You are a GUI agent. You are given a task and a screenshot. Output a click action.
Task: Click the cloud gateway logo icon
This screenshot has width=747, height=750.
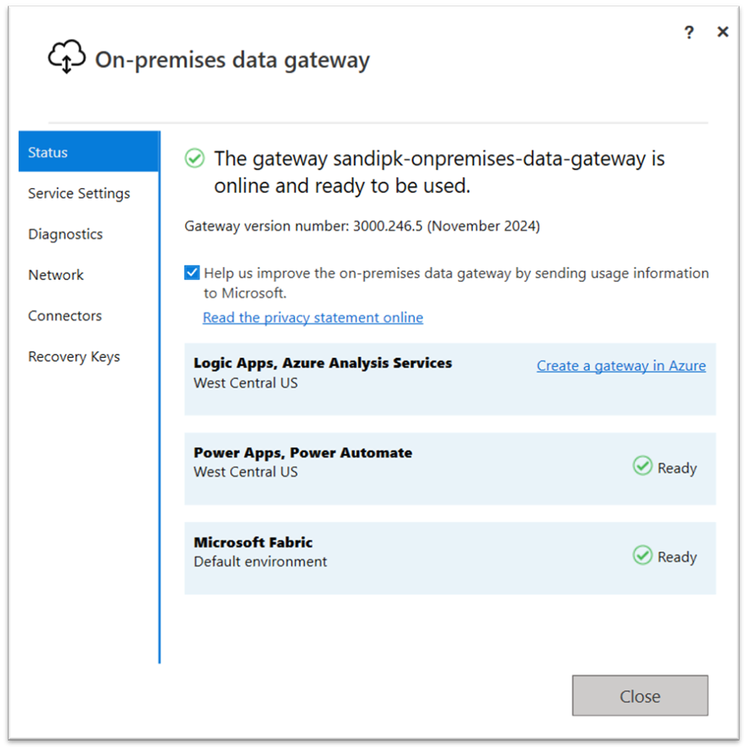(66, 59)
